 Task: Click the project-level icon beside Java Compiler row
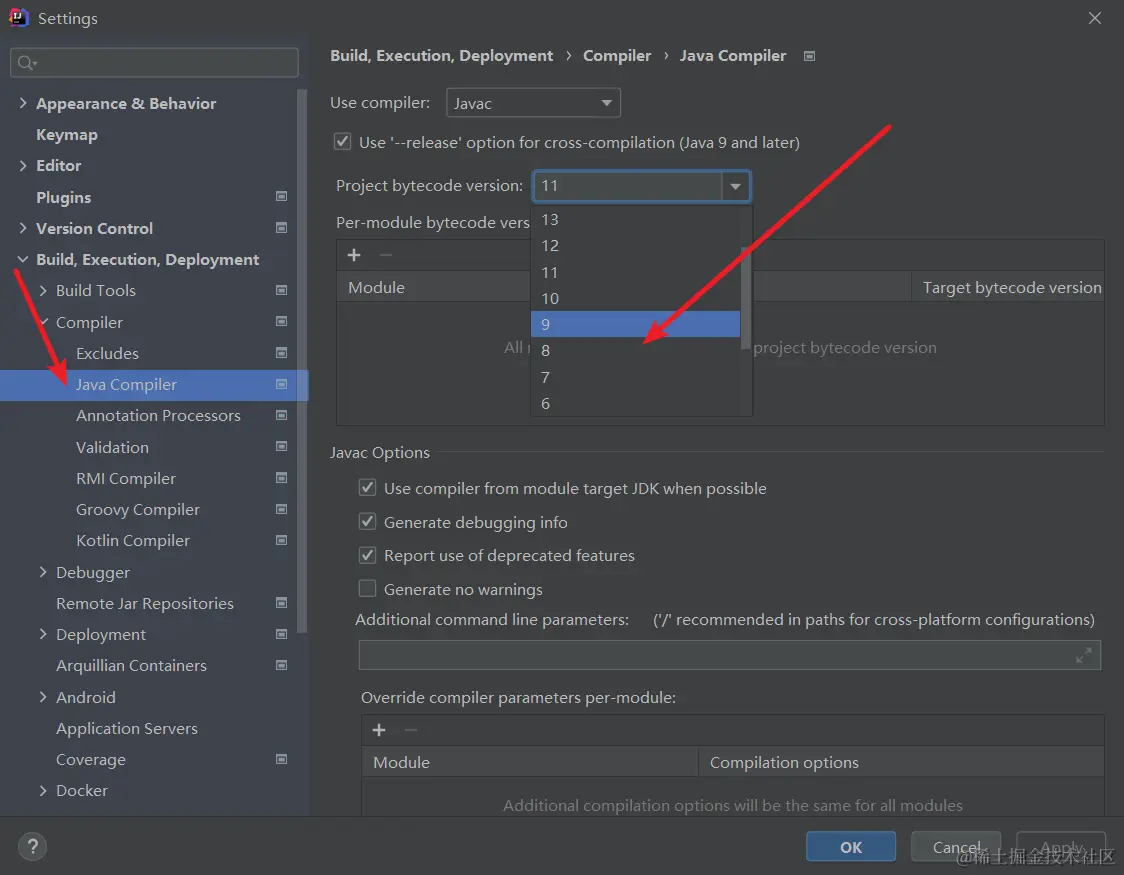tap(282, 384)
